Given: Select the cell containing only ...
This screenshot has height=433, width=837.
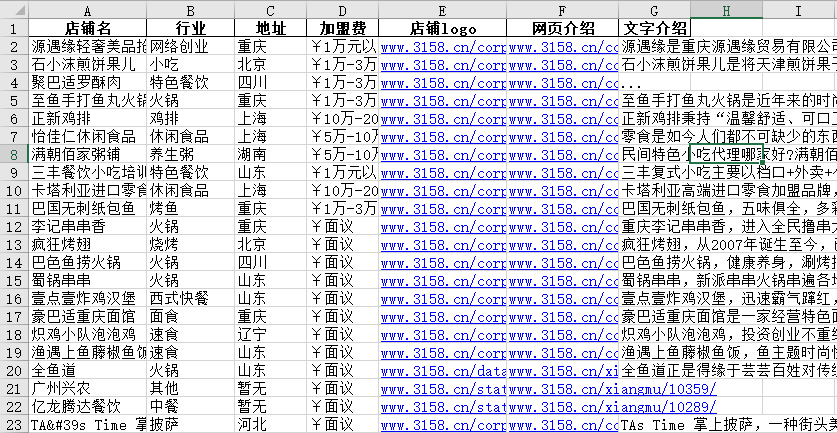Looking at the screenshot, I should coord(654,83).
